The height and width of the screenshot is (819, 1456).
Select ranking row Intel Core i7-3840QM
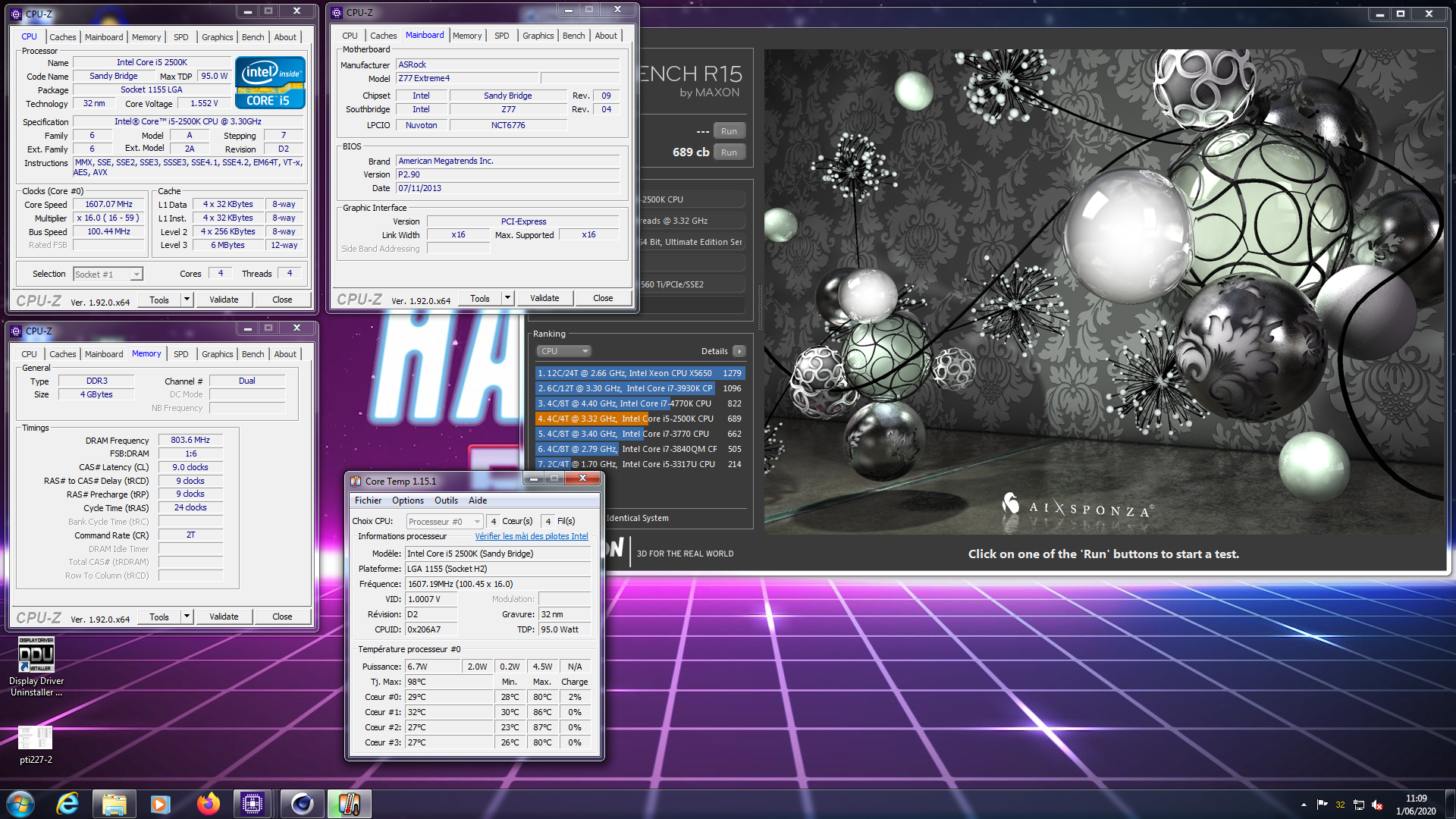point(639,449)
